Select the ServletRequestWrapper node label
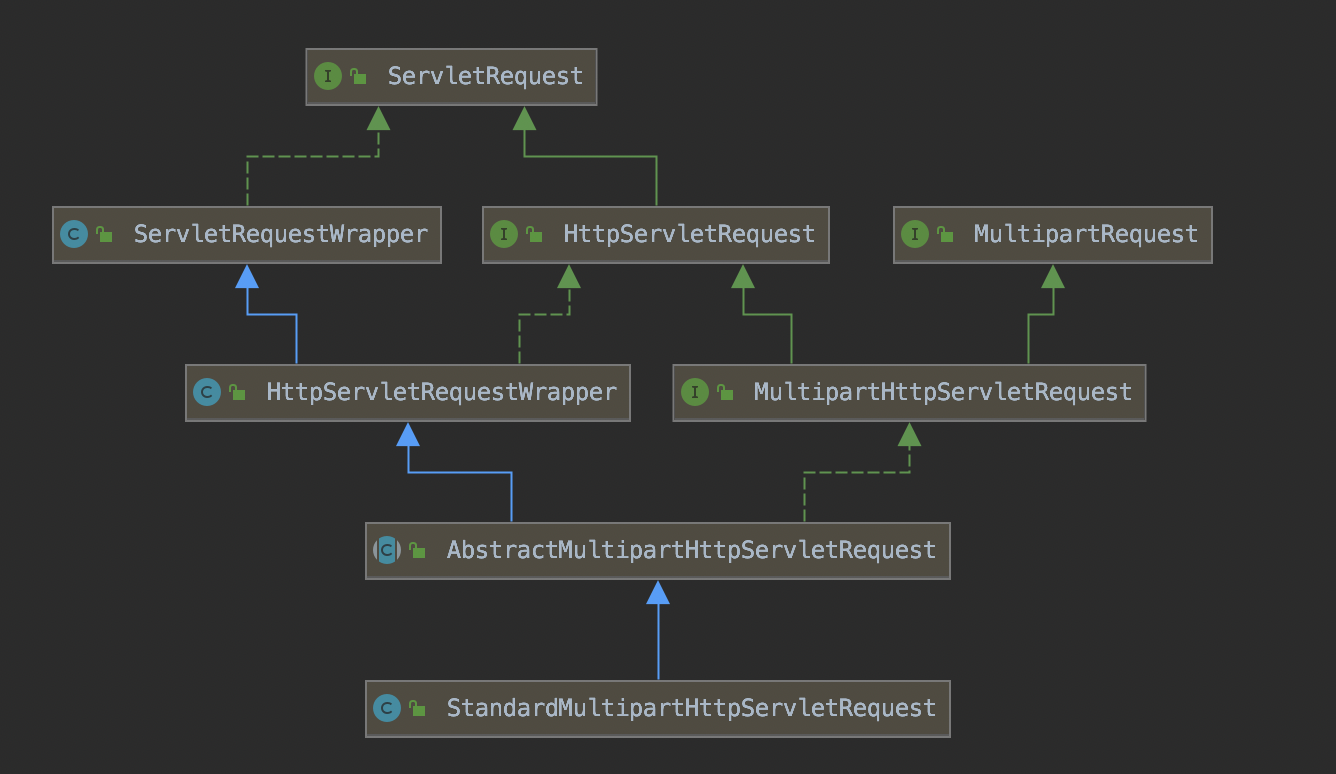The width and height of the screenshot is (1336, 774). click(280, 234)
